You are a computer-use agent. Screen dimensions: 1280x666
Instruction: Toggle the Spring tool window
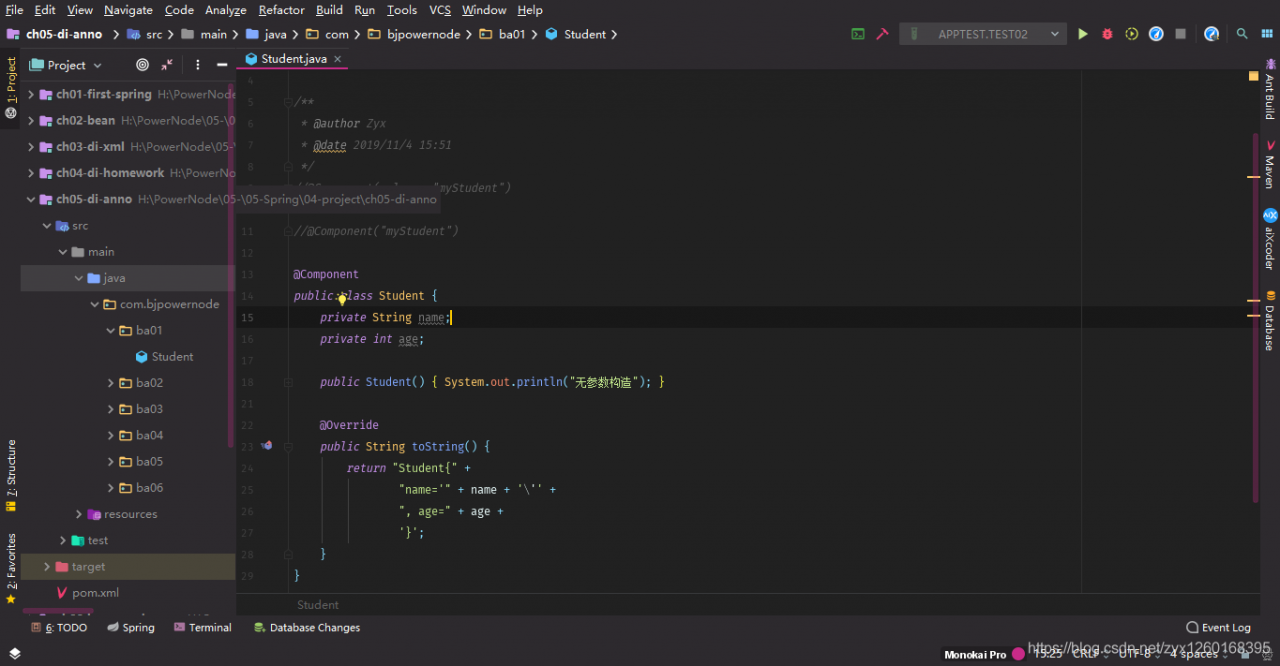[130, 628]
